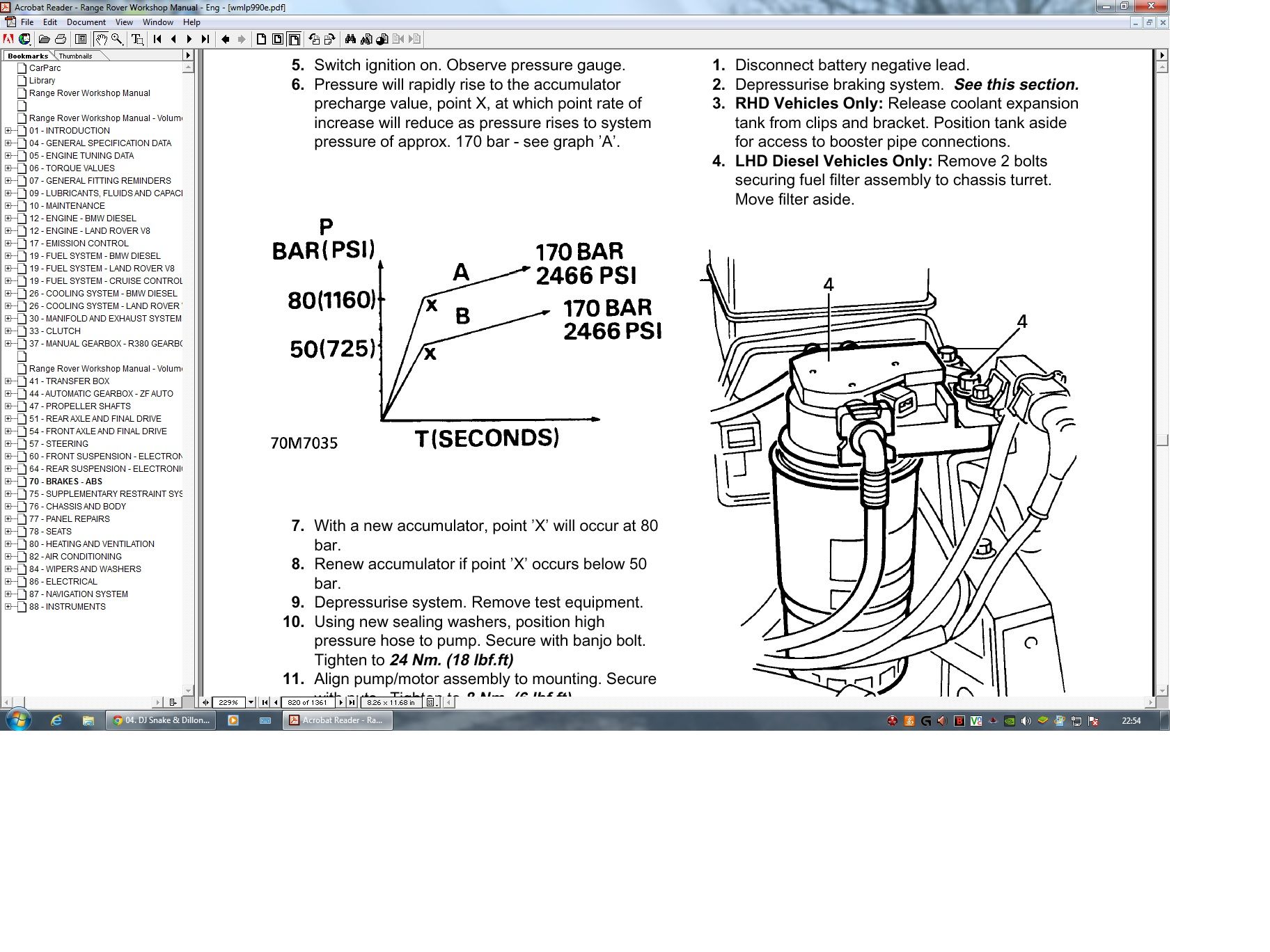Open the Help menu

click(x=191, y=22)
